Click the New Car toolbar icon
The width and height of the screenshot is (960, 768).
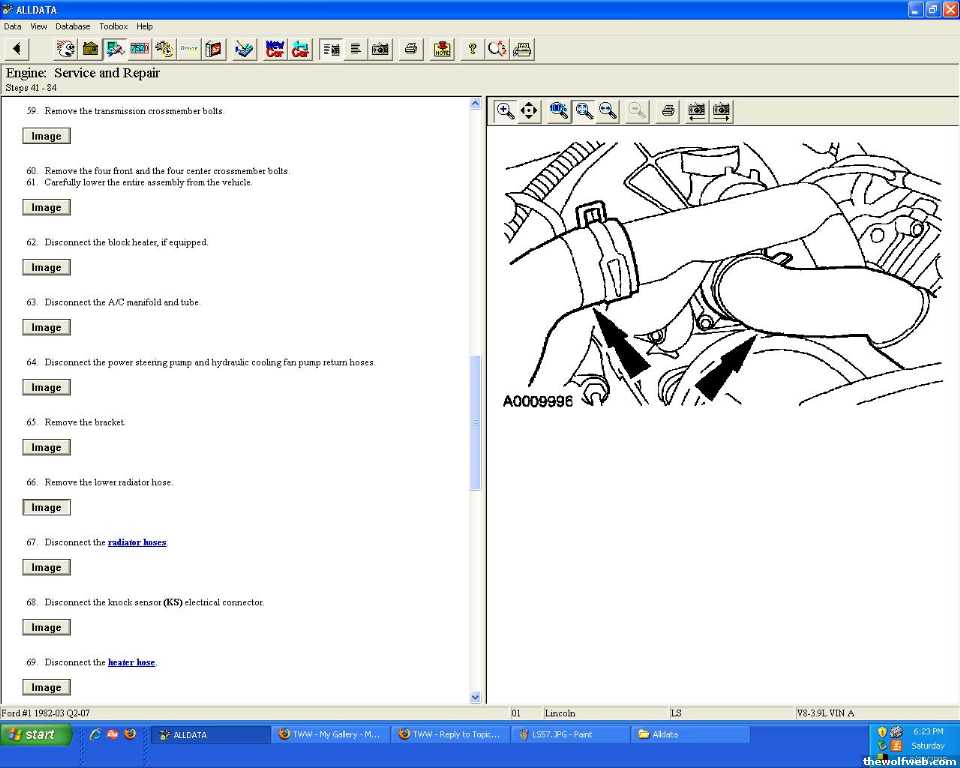click(274, 48)
